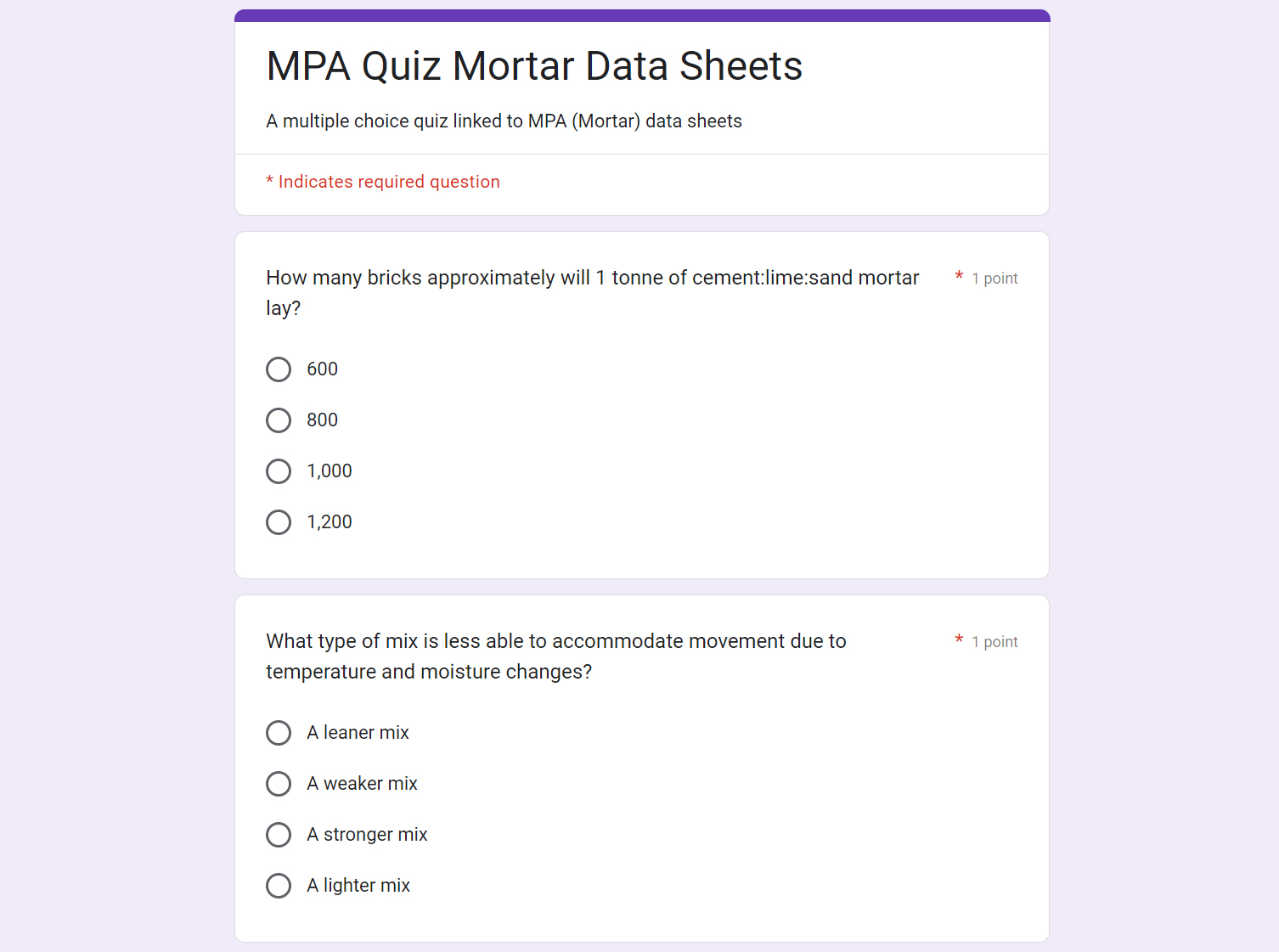
Task: Click the quiz description about MPA data sheets
Action: point(504,121)
